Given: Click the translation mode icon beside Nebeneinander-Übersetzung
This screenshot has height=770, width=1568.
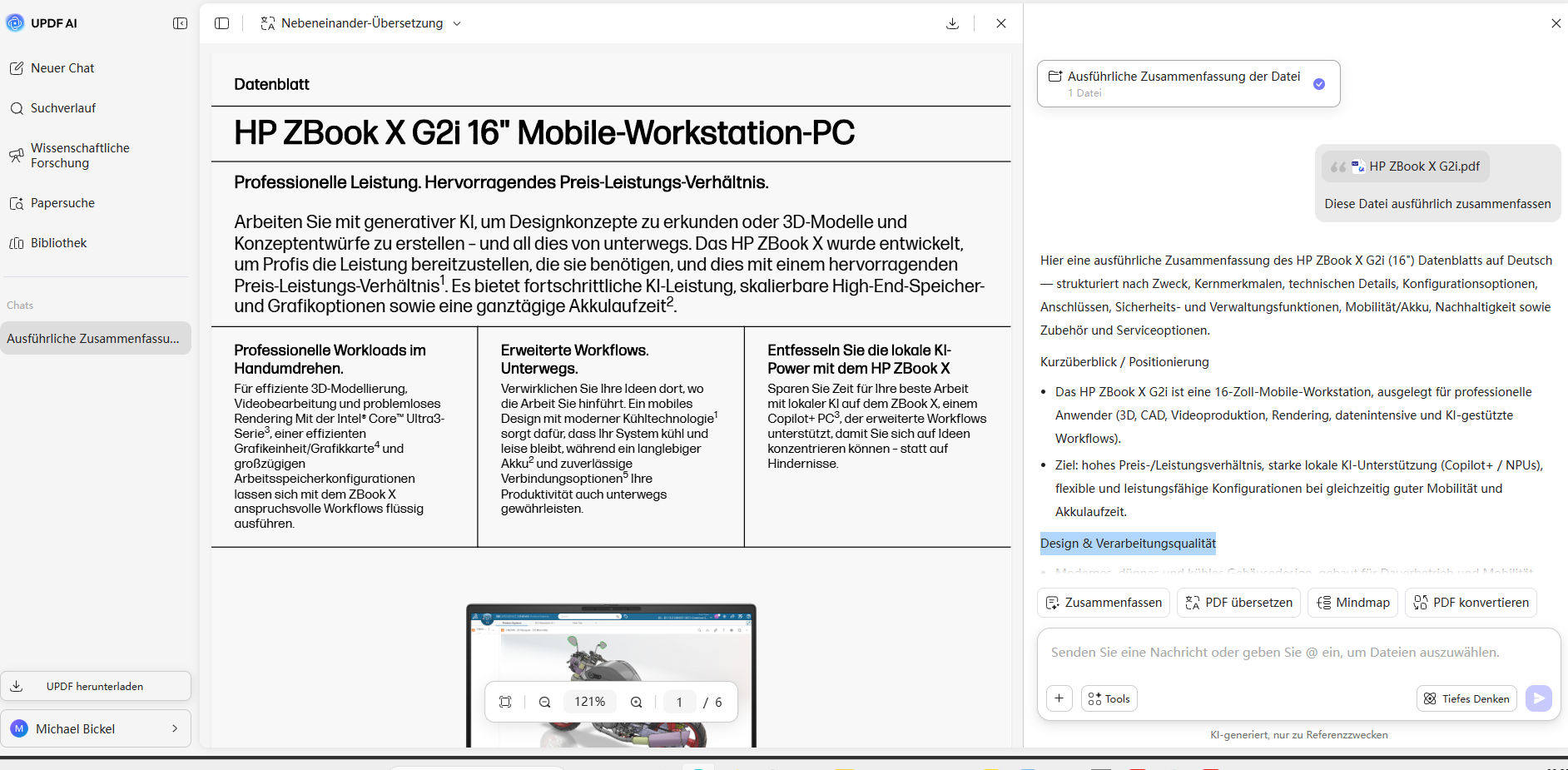Looking at the screenshot, I should point(267,23).
